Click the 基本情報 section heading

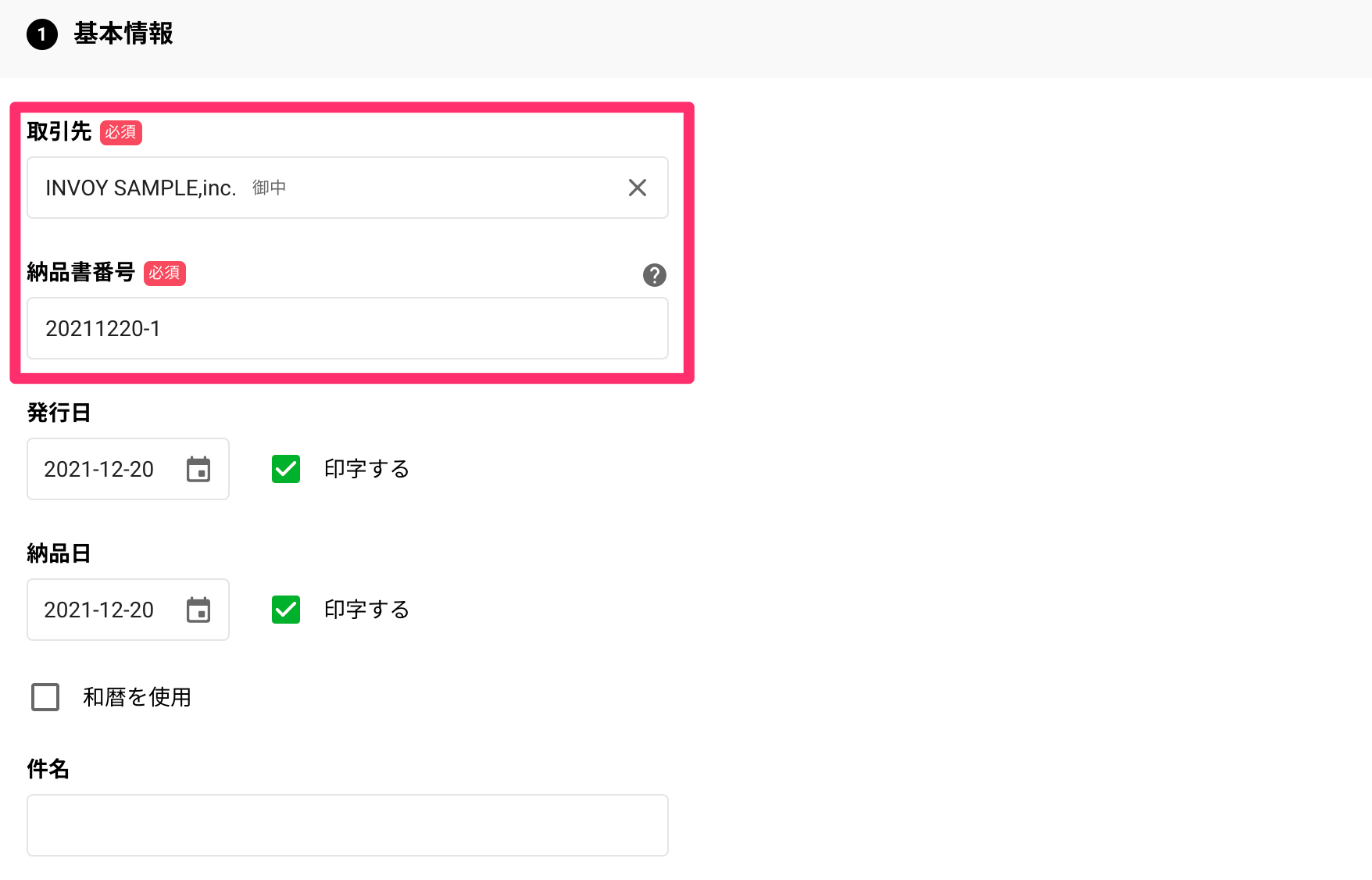pos(123,34)
